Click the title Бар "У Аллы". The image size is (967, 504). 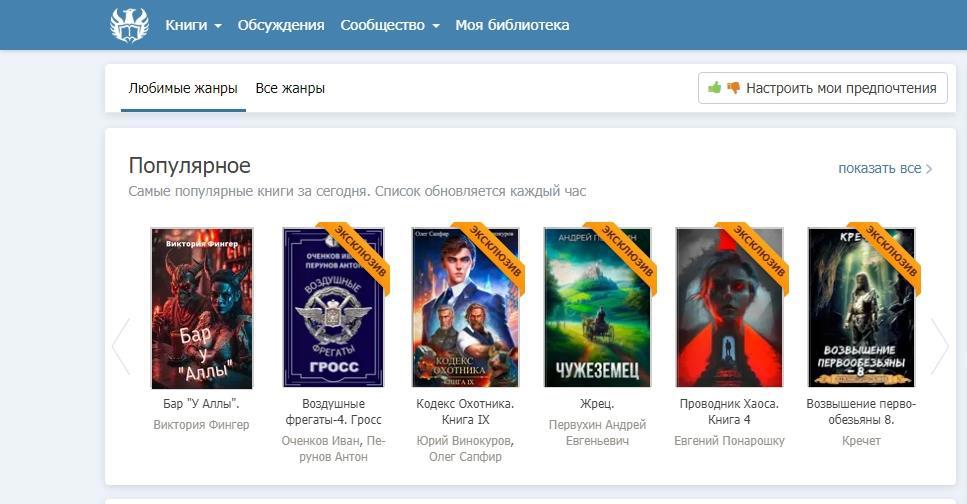tap(201, 403)
